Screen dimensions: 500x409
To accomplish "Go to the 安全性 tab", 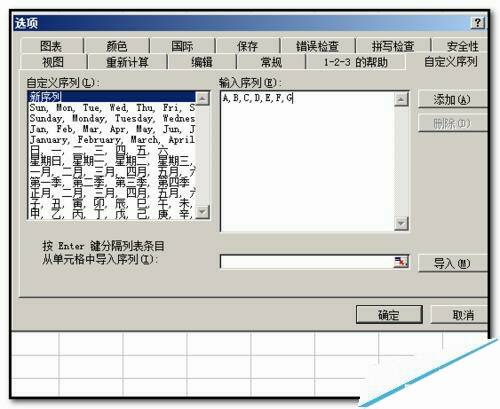I will click(x=462, y=46).
